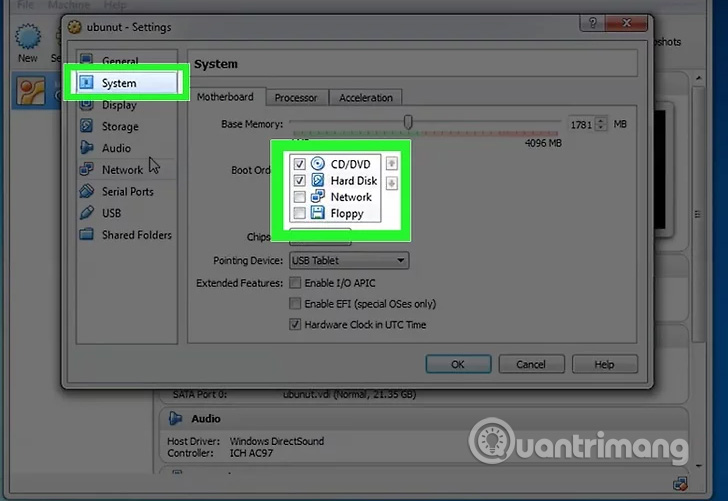This screenshot has height=501, width=728.
Task: Open the Shared Folders settings category
Action: point(126,235)
